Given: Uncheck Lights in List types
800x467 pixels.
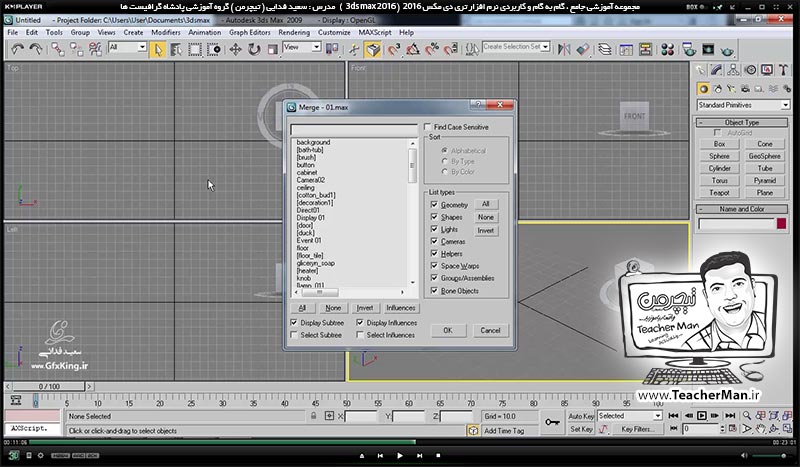Looking at the screenshot, I should coord(434,229).
